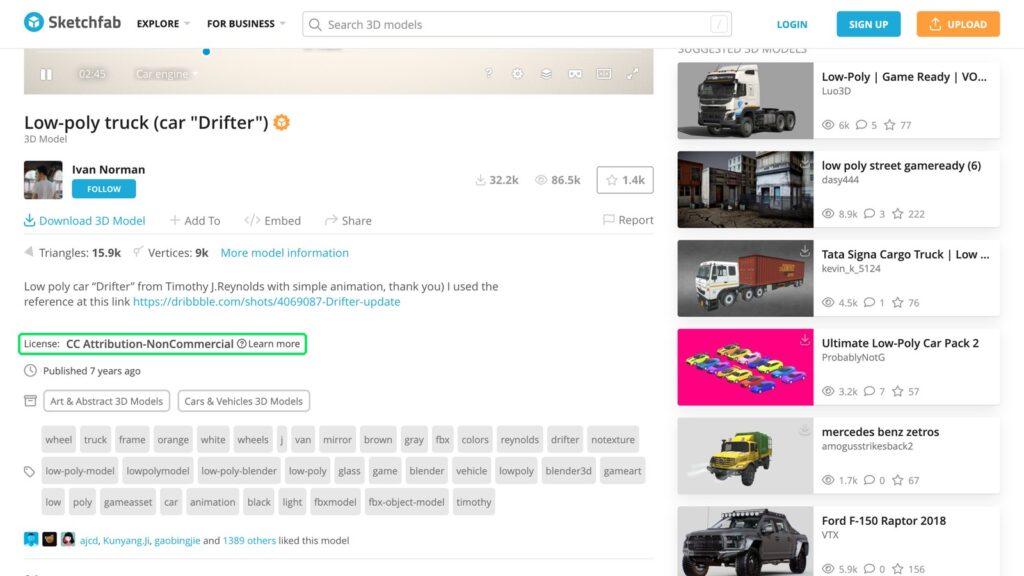This screenshot has width=1024, height=576.
Task: Open ProbablyNotG author link
Action: [853, 358]
